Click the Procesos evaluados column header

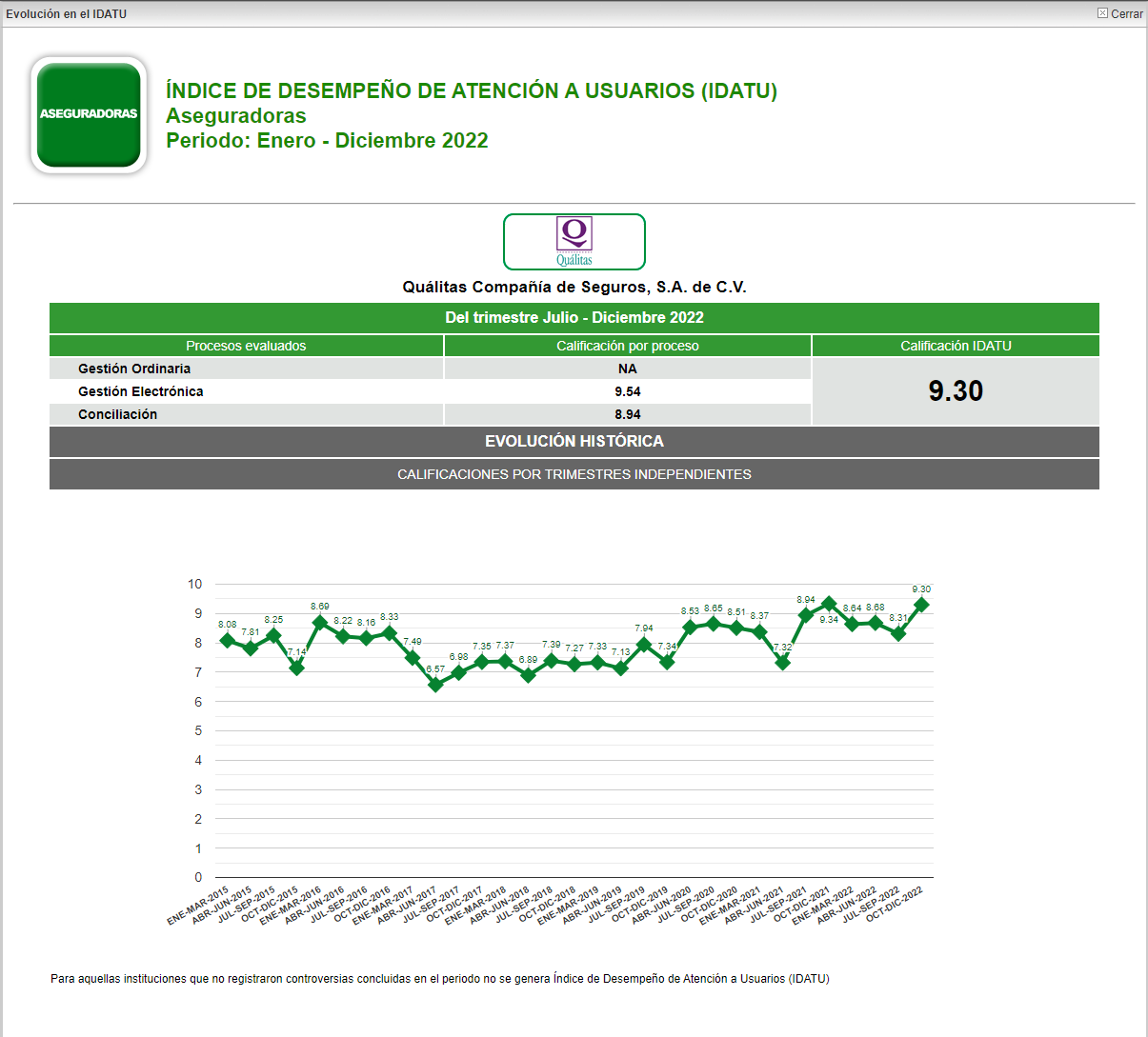[246, 346]
